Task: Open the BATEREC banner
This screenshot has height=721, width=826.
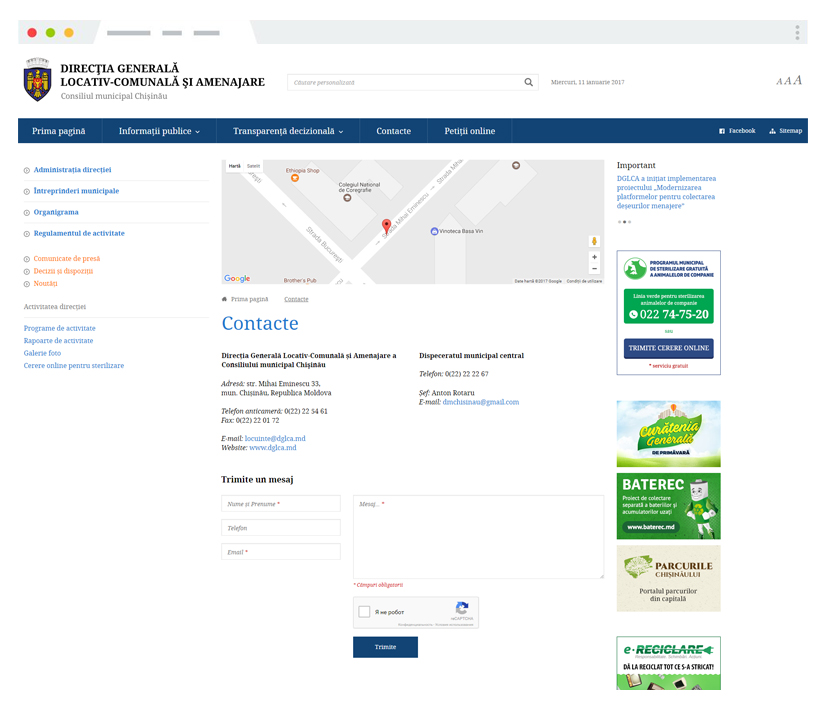Action: click(x=668, y=506)
